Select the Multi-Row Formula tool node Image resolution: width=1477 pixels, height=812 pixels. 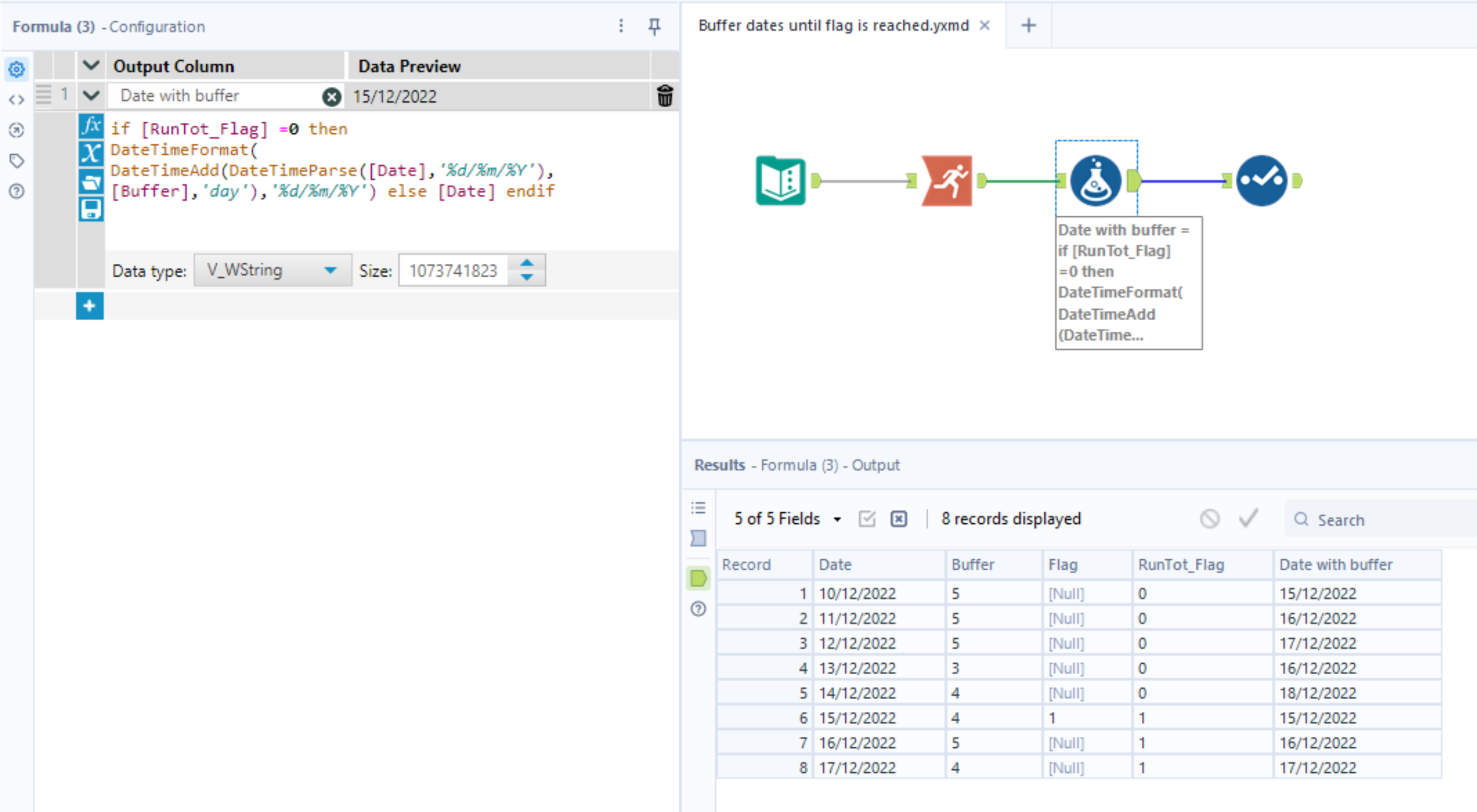(x=947, y=181)
